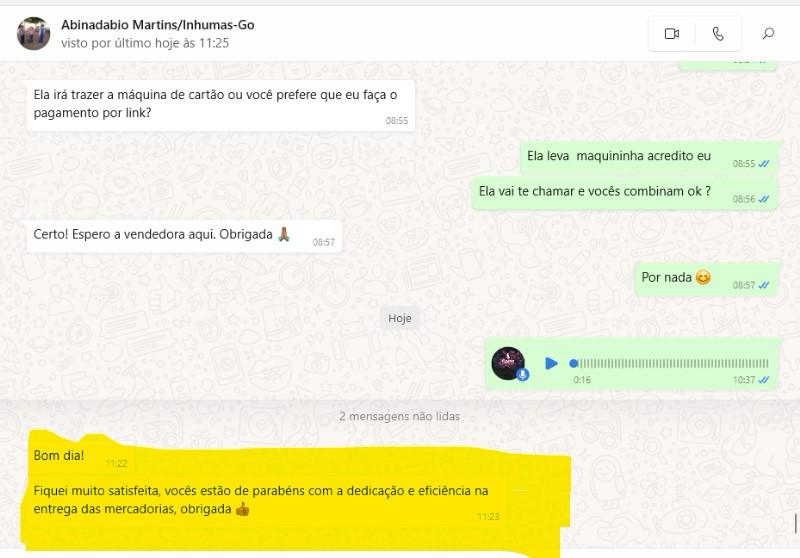800x558 pixels.
Task: Play the 0:16 voice message
Action: tap(551, 363)
